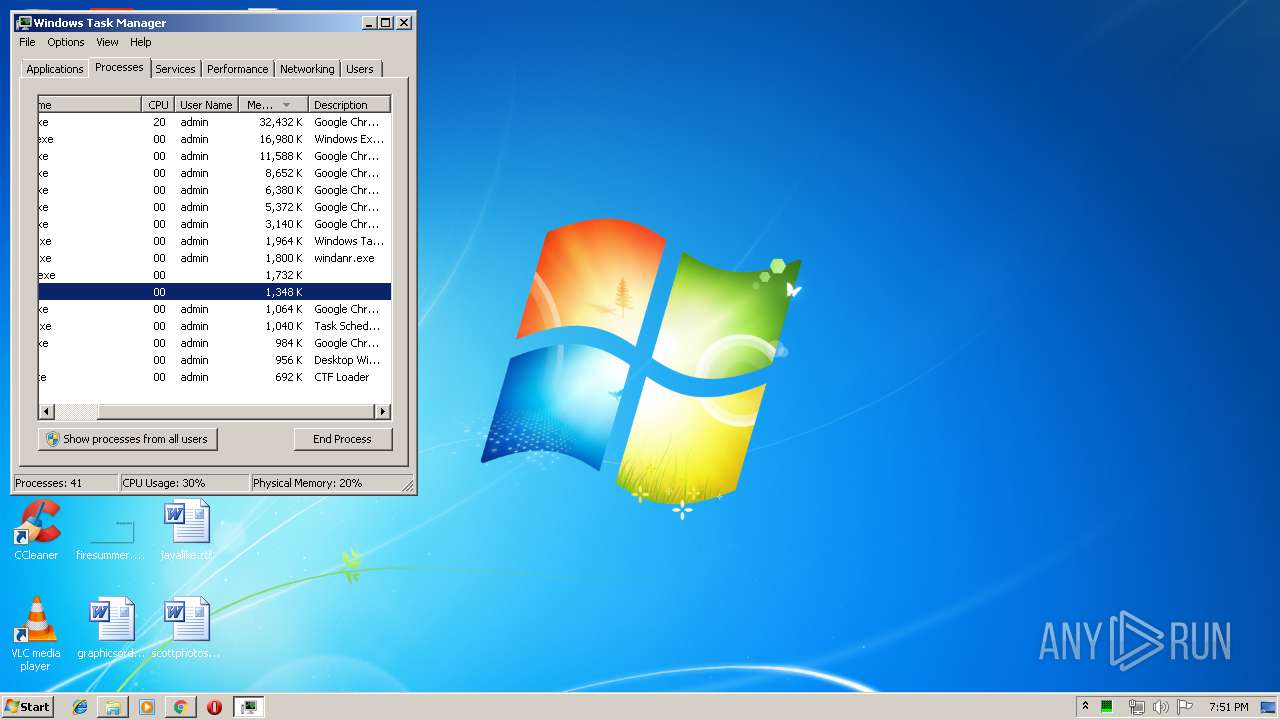Screen dimensions: 1280x720
Task: Click the 7:51 PM clock
Action: coord(1228,707)
